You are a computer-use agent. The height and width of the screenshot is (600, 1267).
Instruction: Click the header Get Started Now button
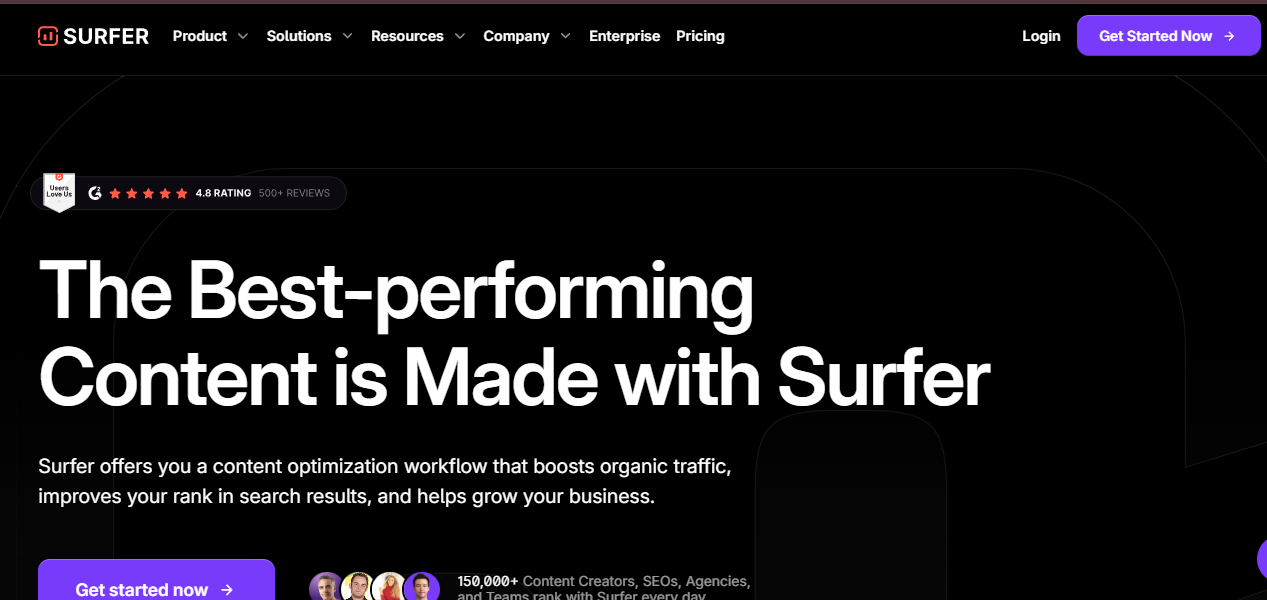tap(1168, 36)
